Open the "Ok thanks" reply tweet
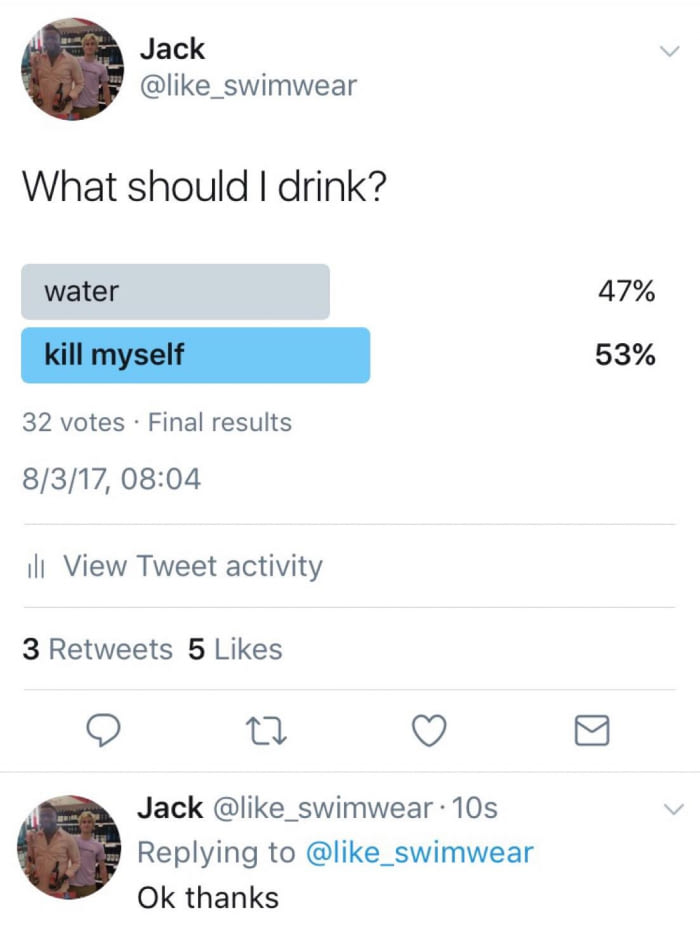The image size is (700, 927). [x=208, y=897]
